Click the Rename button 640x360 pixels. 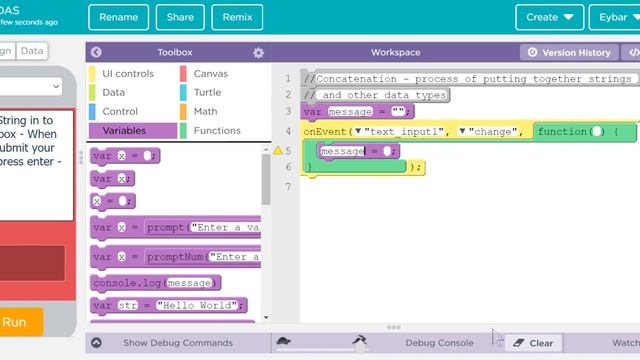118,17
